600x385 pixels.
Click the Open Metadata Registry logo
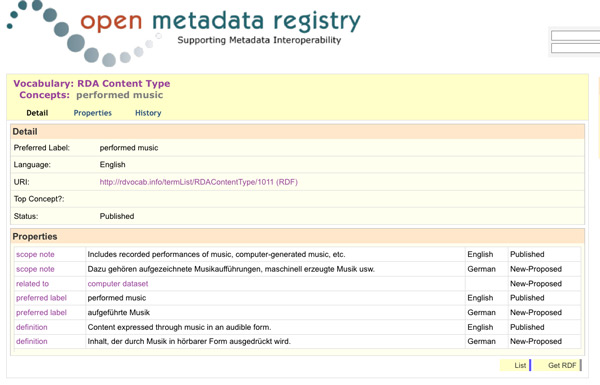pos(184,33)
